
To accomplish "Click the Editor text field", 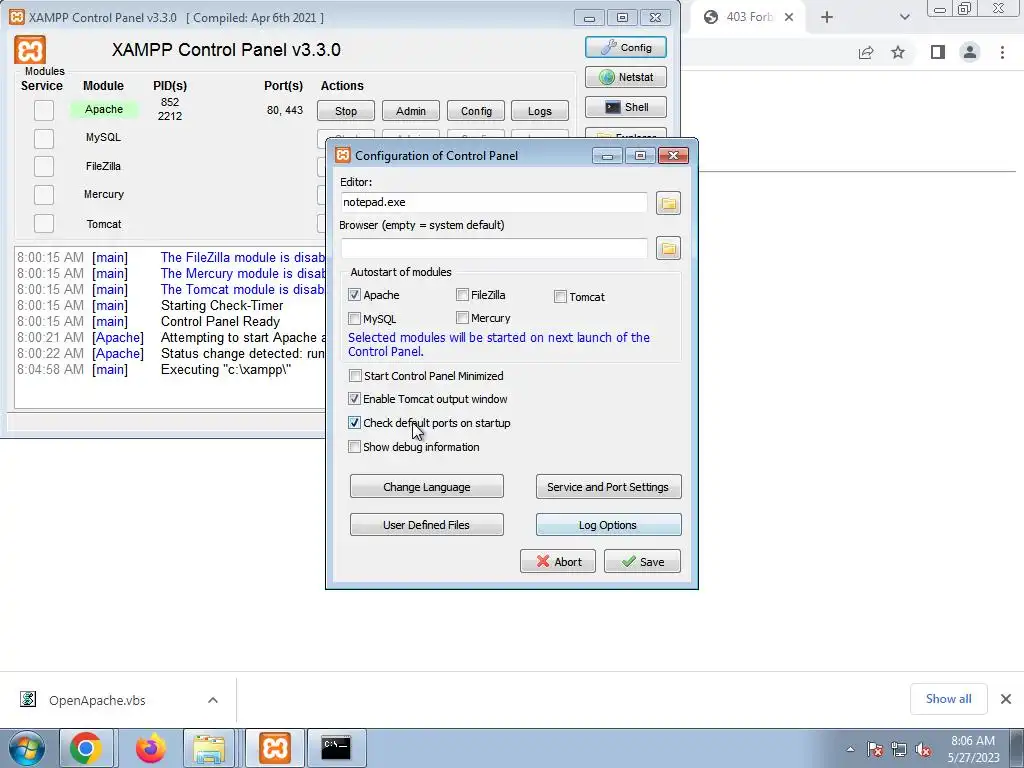I will pyautogui.click(x=494, y=202).
